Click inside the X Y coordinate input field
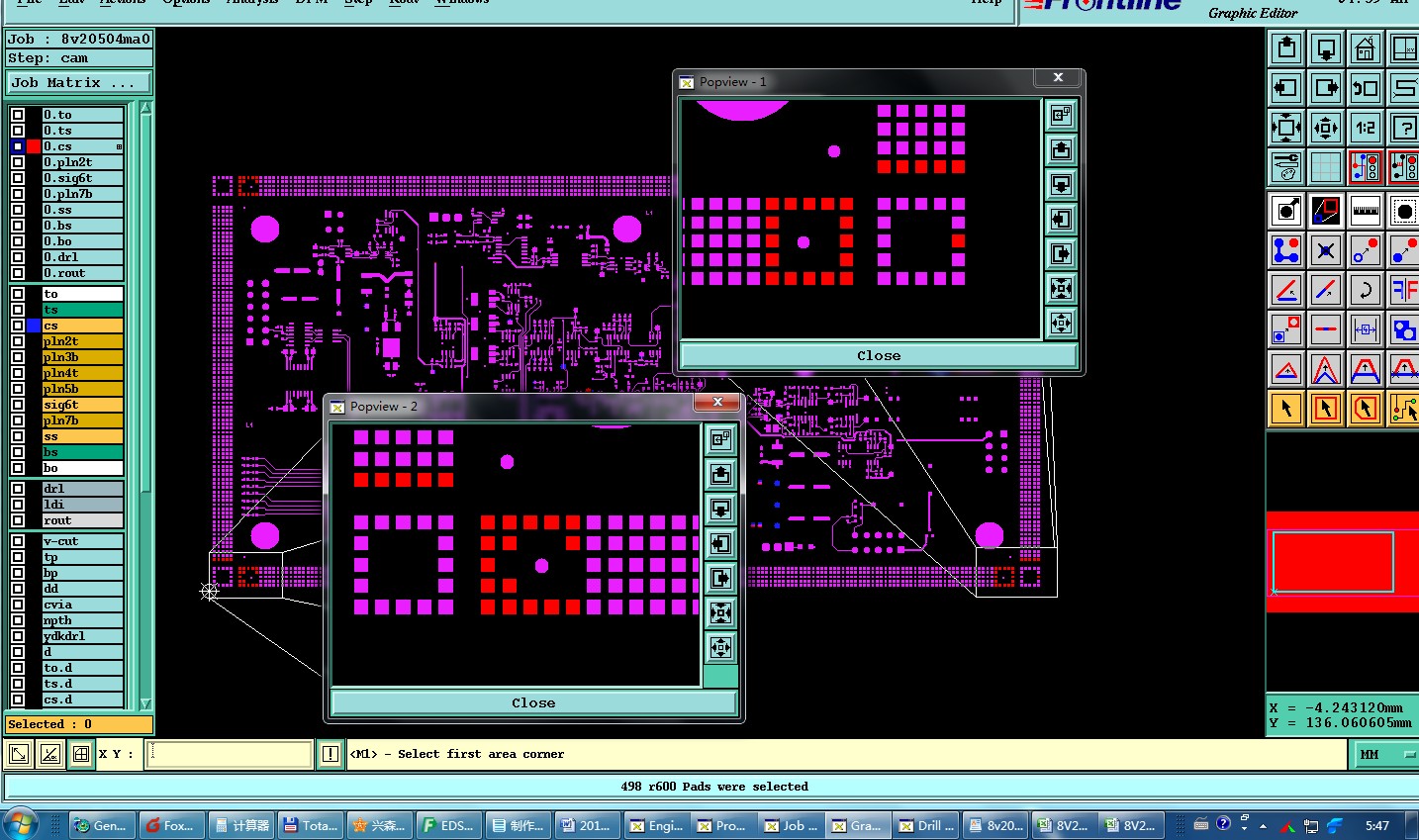Viewport: 1419px width, 840px height. [230, 754]
